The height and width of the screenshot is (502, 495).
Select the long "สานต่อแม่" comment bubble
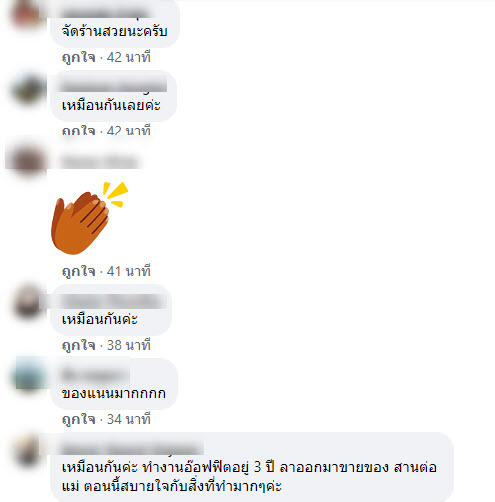click(x=252, y=467)
